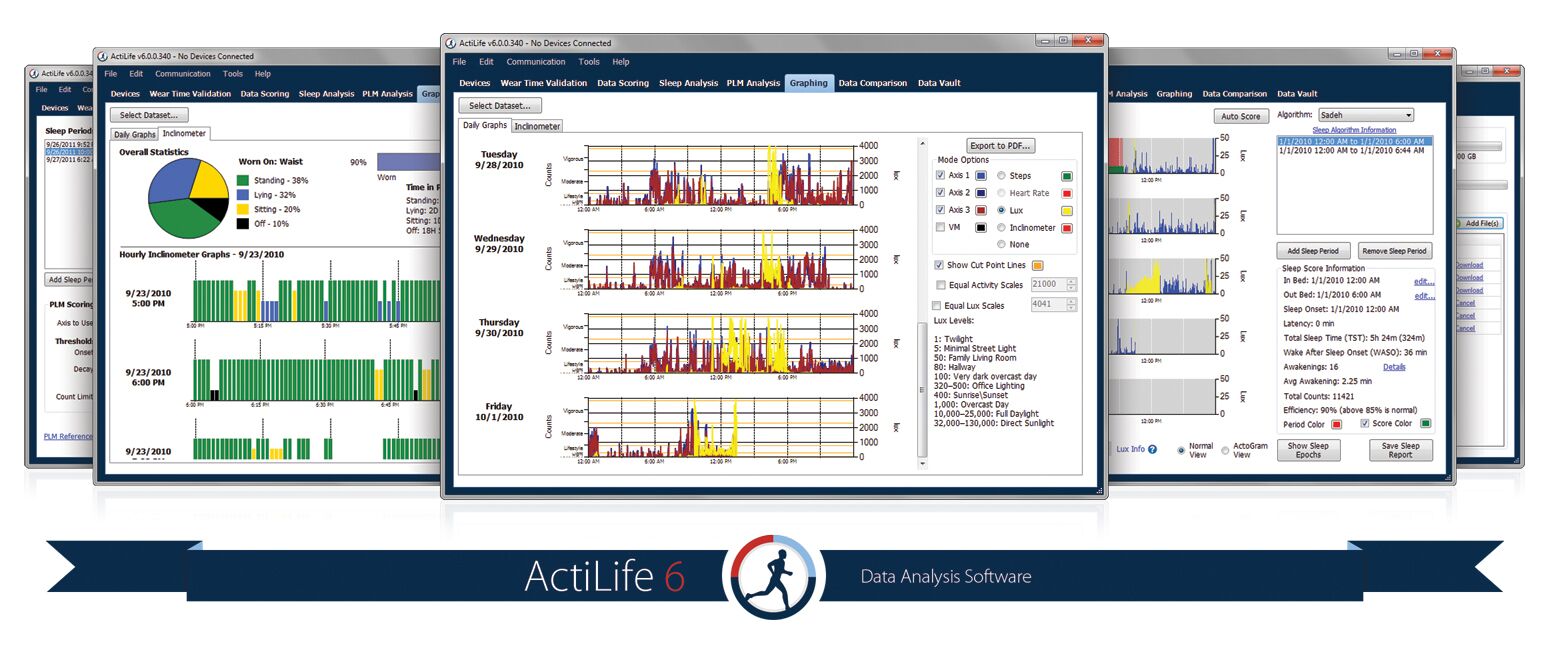Open the Algorithm dropdown showing Sadeh
Screen dimensions: 1550x650
[x=1366, y=115]
